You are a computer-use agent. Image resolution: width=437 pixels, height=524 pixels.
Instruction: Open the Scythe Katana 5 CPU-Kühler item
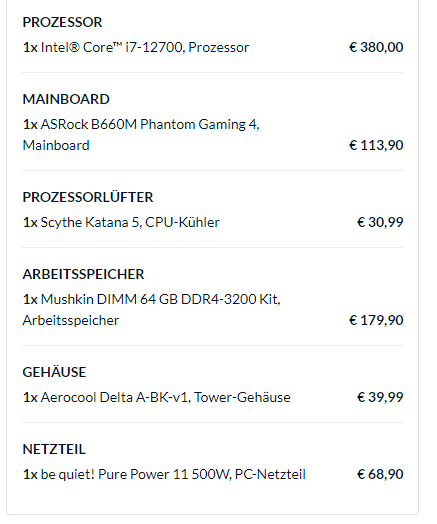pos(121,222)
